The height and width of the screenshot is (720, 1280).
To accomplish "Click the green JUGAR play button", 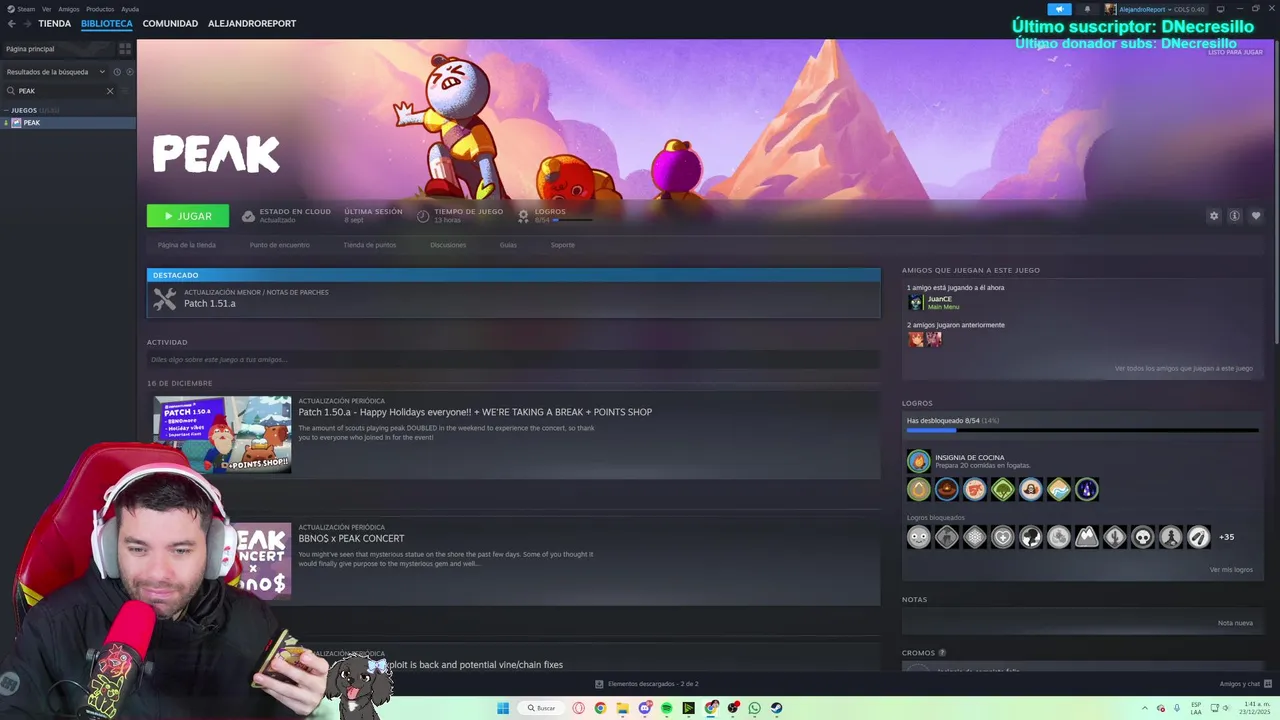I will (x=188, y=216).
